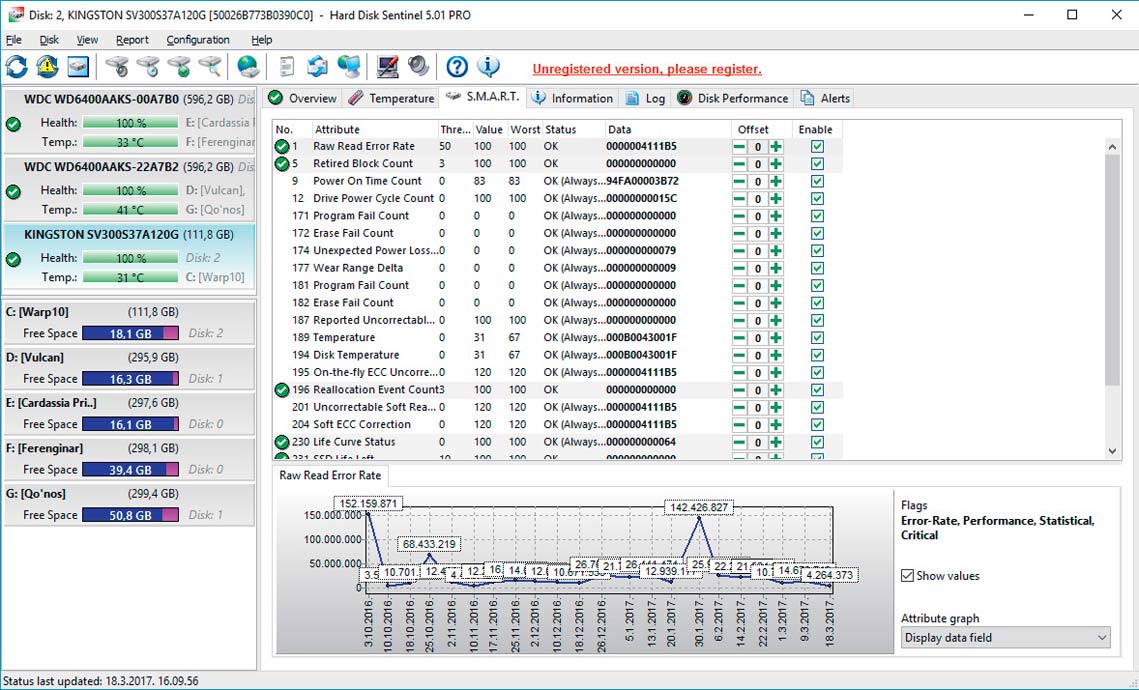1139x690 pixels.
Task: Click the health check icon of WDC WD6400AAKS-00A7B0
Action: tap(13, 124)
